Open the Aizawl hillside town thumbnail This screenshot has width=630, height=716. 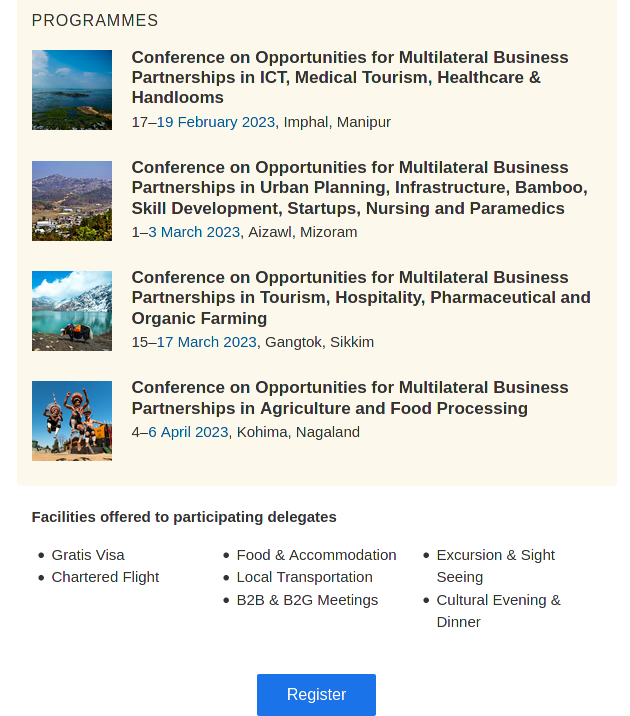(x=72, y=200)
